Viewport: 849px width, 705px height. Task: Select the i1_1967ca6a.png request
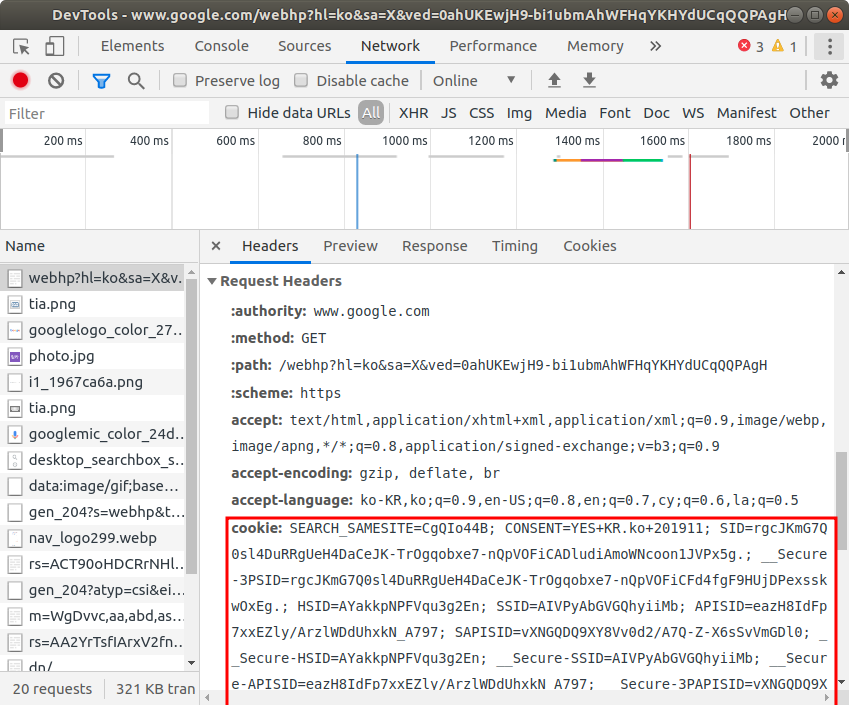[x=93, y=382]
